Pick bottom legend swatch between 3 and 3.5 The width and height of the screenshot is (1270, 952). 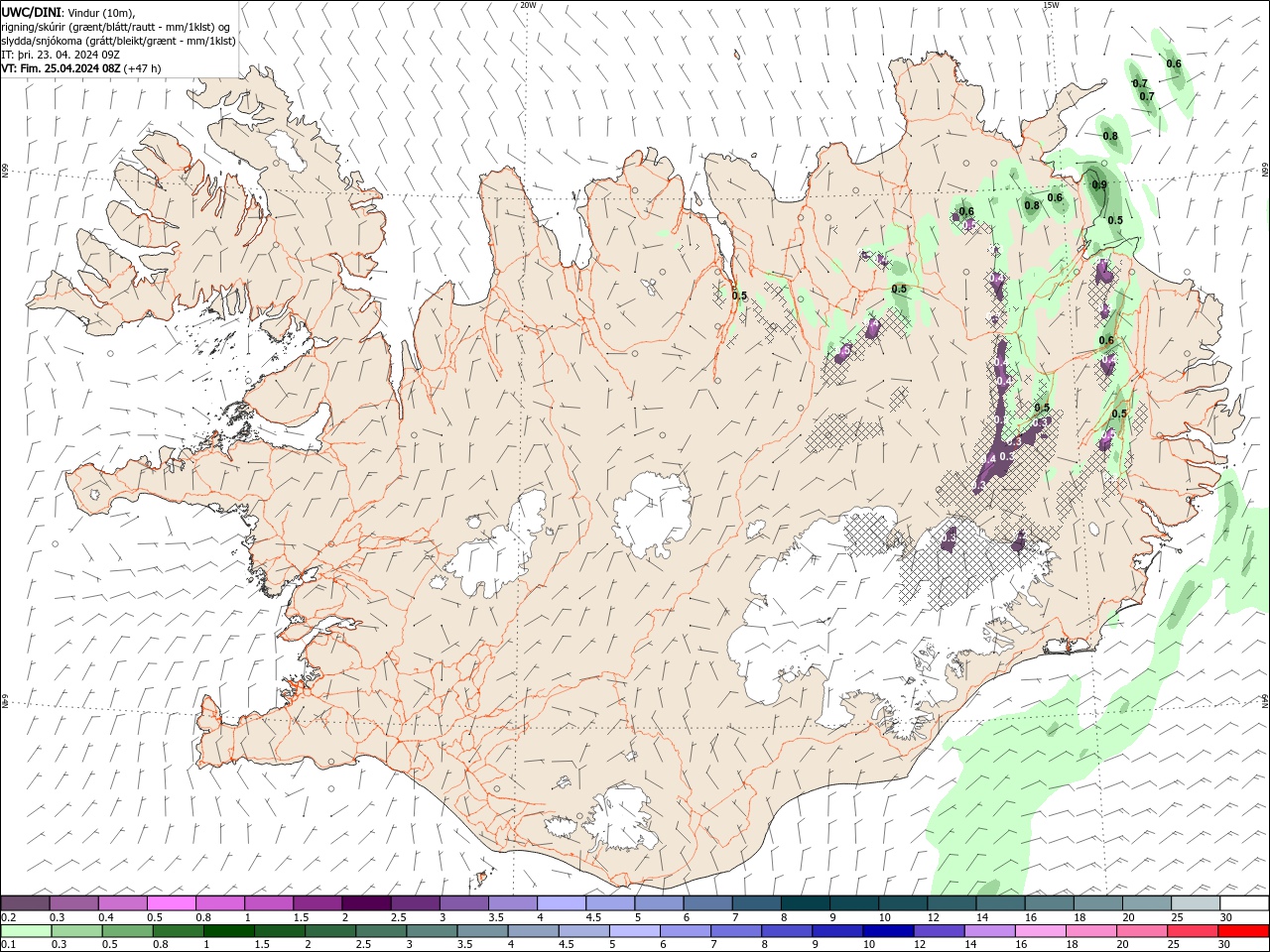tap(432, 931)
